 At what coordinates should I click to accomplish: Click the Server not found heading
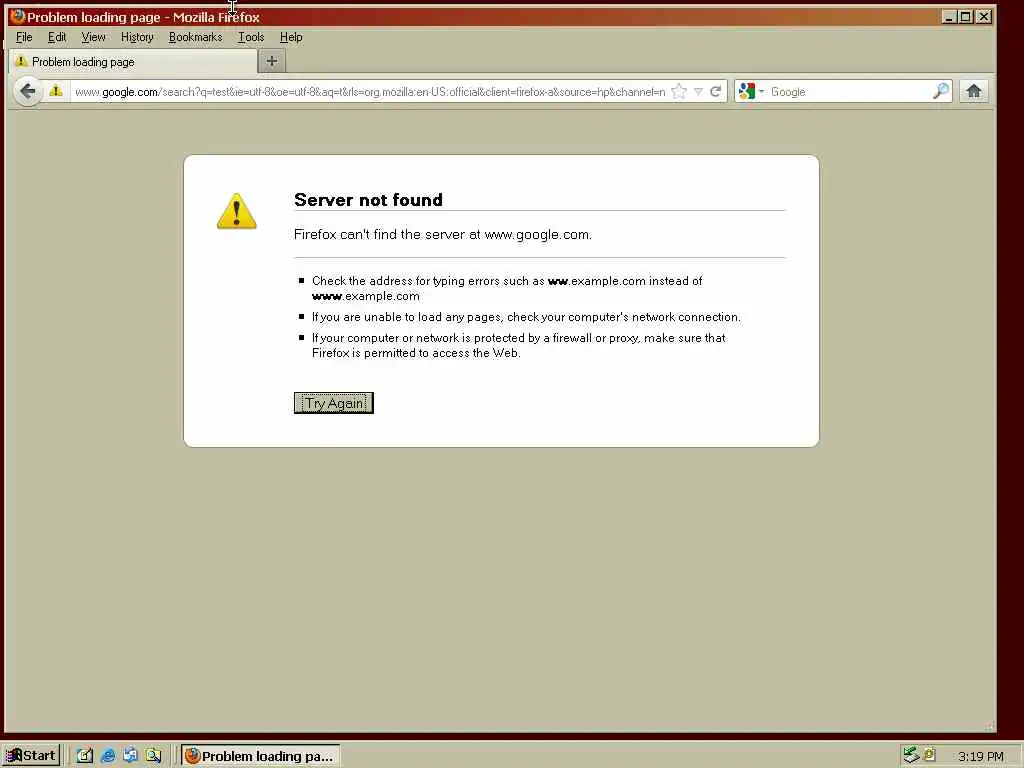368,200
